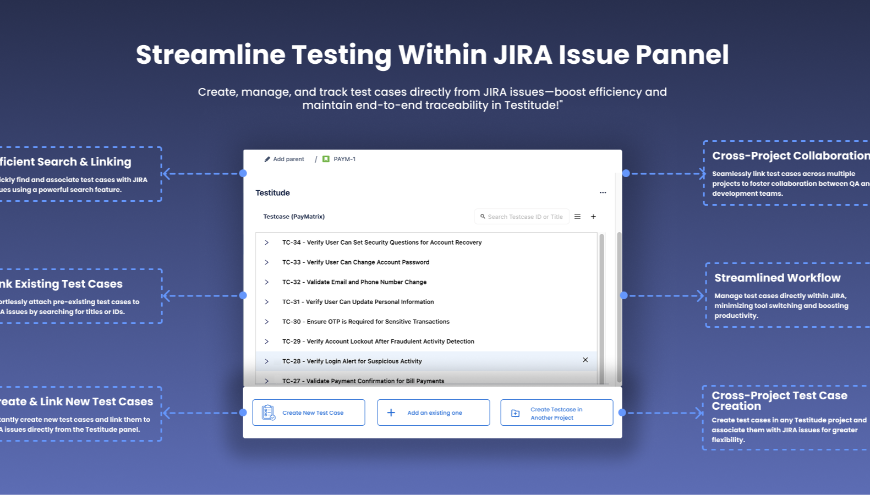
Task: Click the Add parent link
Action: pyautogui.click(x=289, y=159)
